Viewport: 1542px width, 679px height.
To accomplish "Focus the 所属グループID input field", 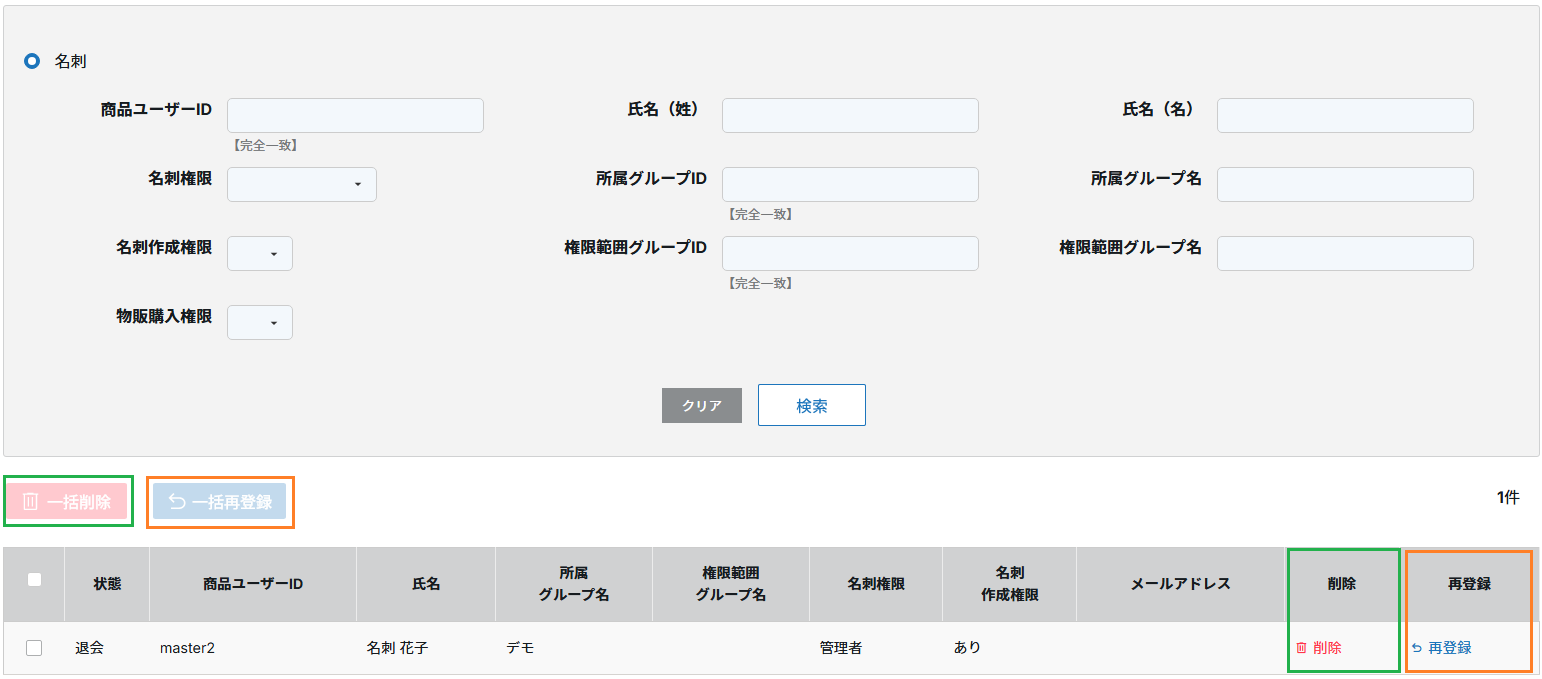I will tap(850, 185).
